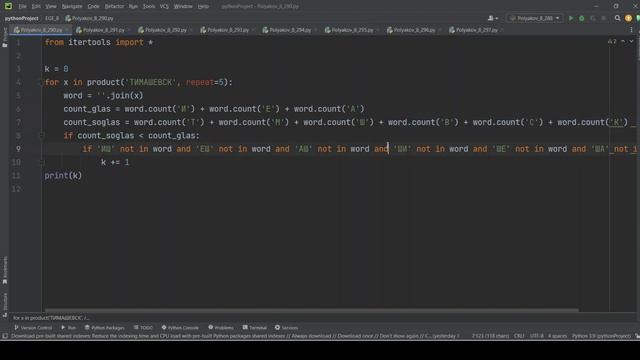Click the horizontal editor scrollbar

point(312,310)
